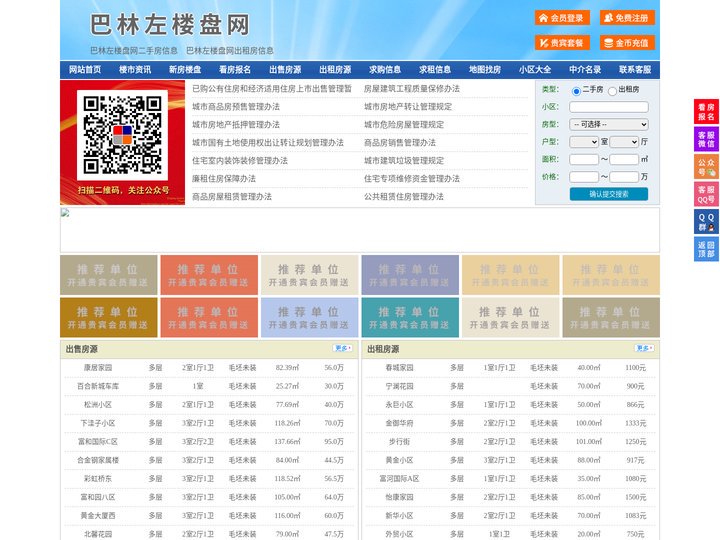Screen dimensions: 720x540
Task: Open 商品房屋租赁管理办法 link
Action: (232, 197)
